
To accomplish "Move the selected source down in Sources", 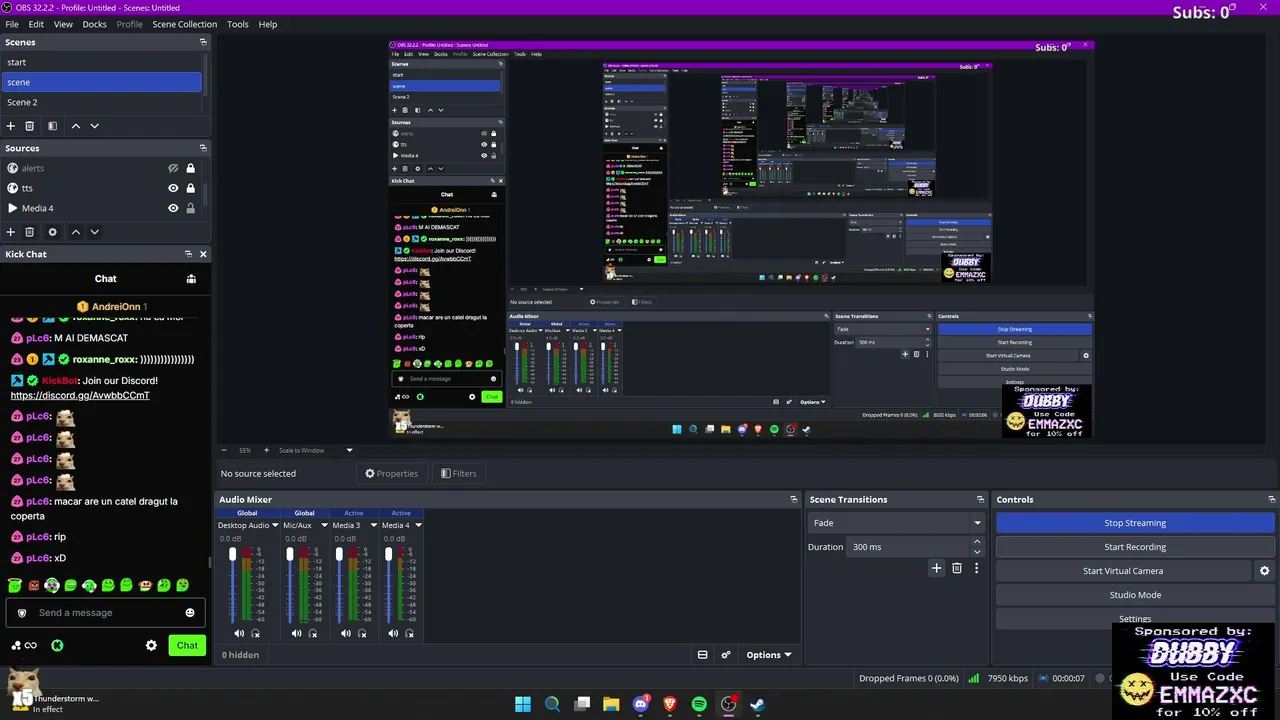I will coord(94,232).
